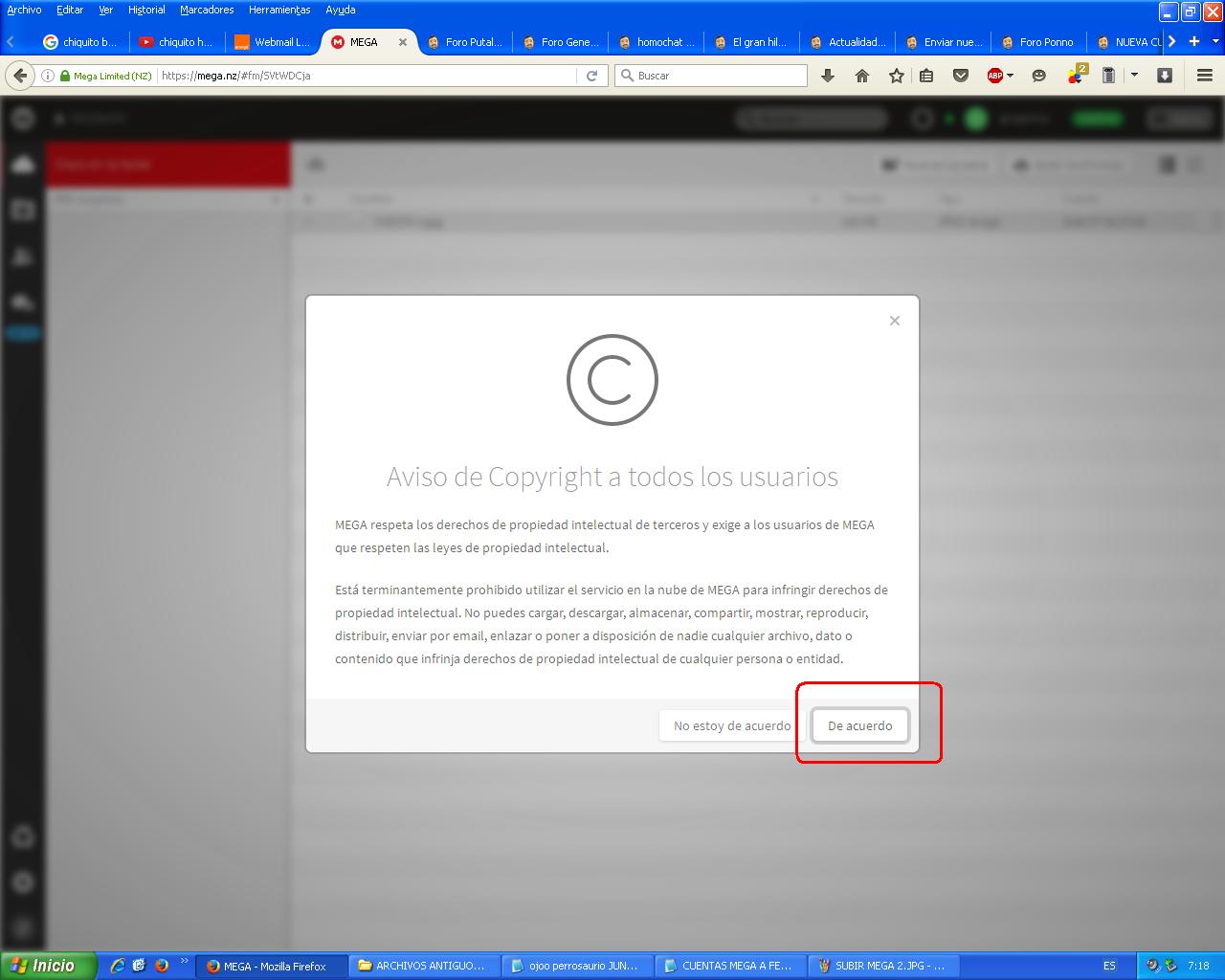Open SUBIR MEGA 2.JPG taskbar item
1225x980 pixels.
[x=883, y=966]
